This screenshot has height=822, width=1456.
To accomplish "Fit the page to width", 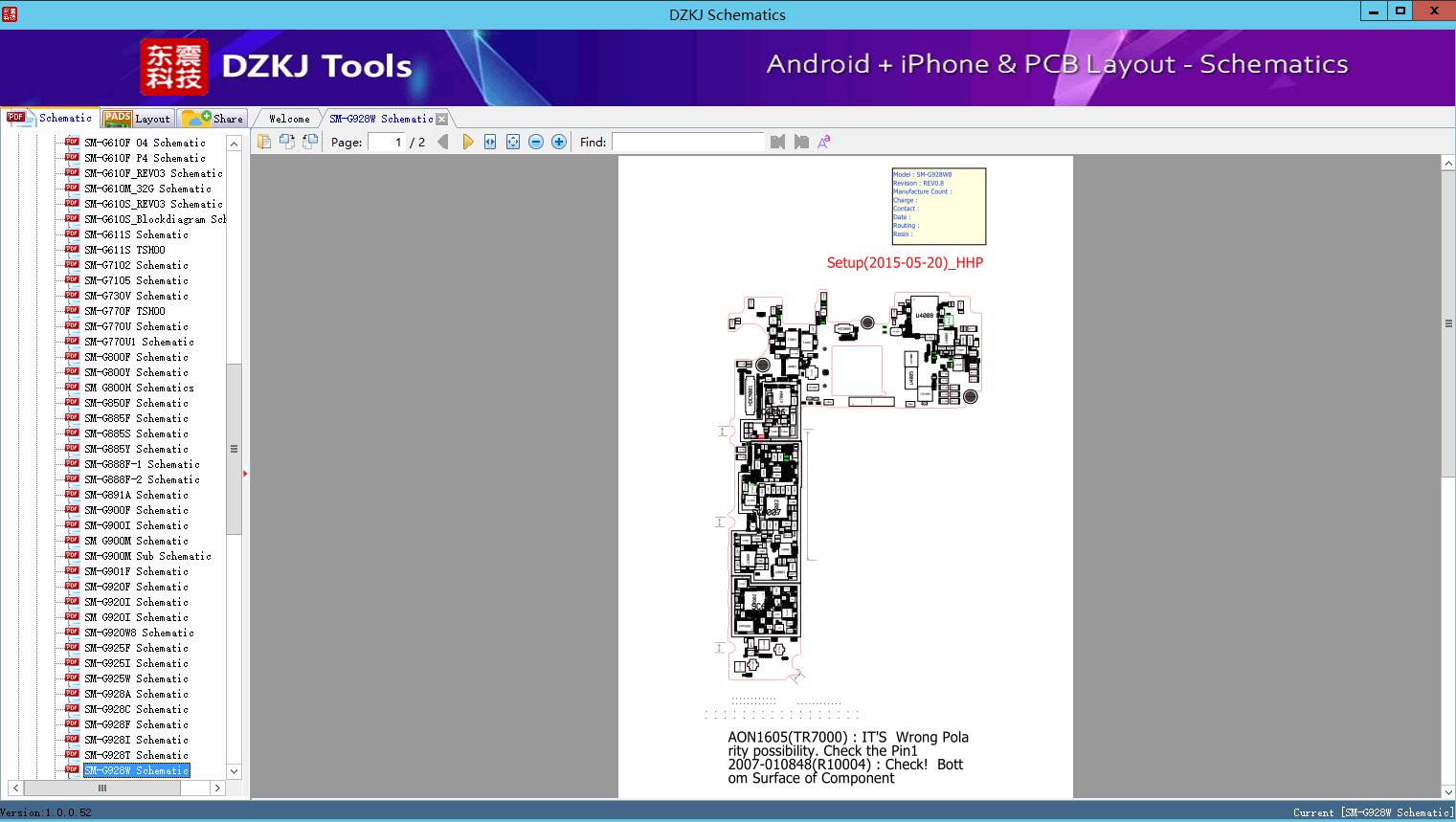I will (490, 142).
